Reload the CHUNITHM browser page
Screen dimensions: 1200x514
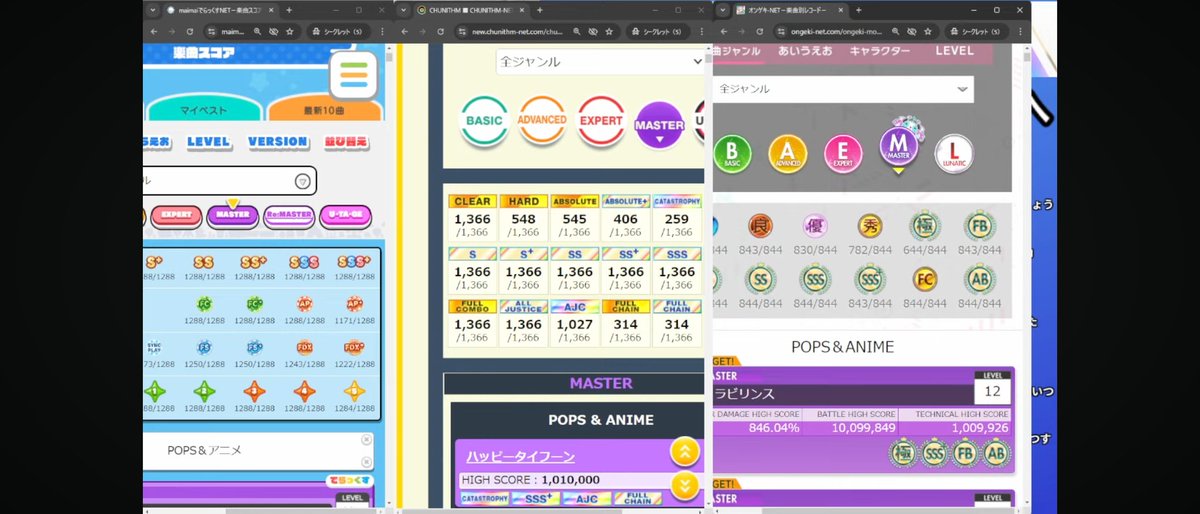pos(441,31)
